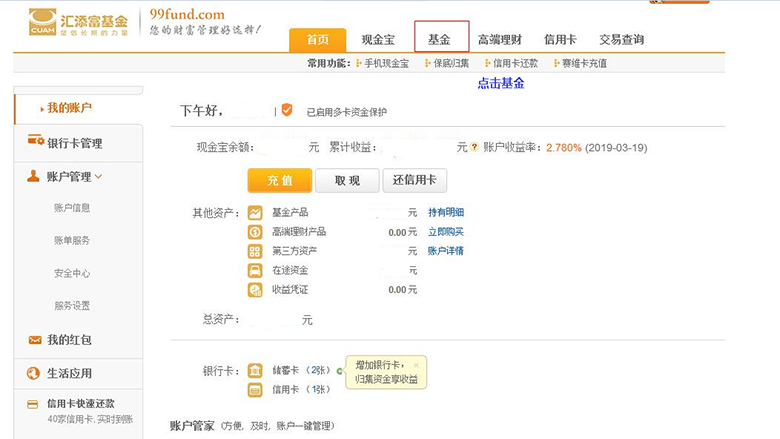This screenshot has width=780, height=439.
Task: Click the question mark near 账户收益率
Action: click(474, 148)
